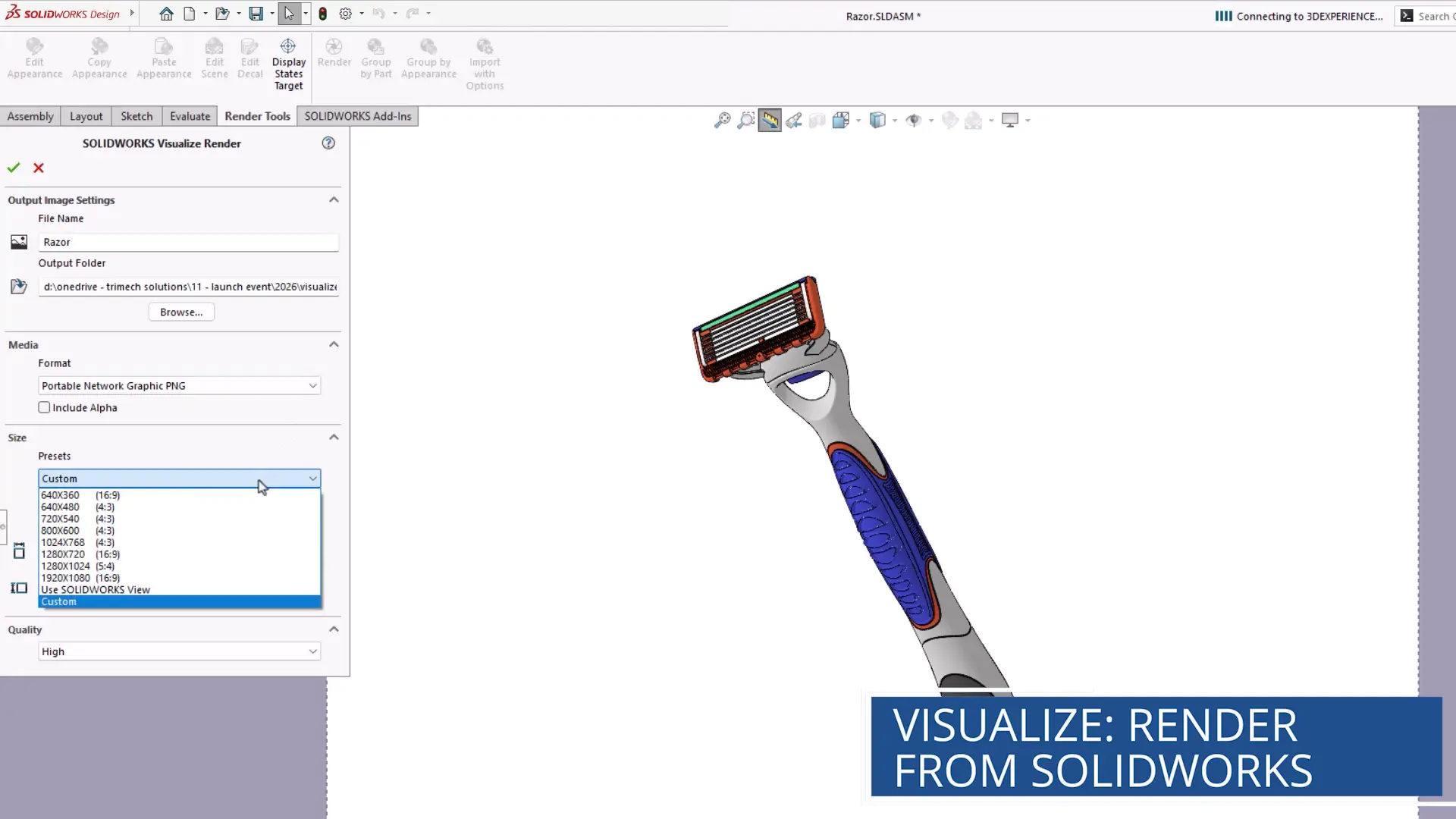Open the View Orientation dropdown arrow
Image resolution: width=1456 pixels, height=819 pixels.
tap(858, 120)
